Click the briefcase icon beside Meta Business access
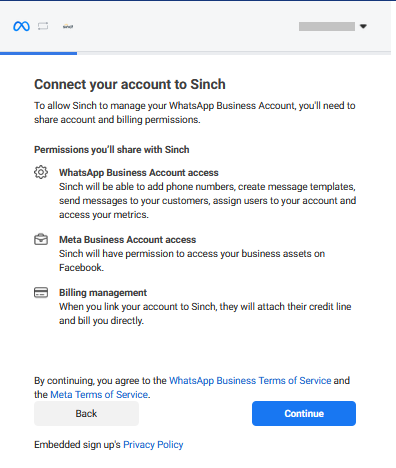This screenshot has width=396, height=468. tap(41, 239)
